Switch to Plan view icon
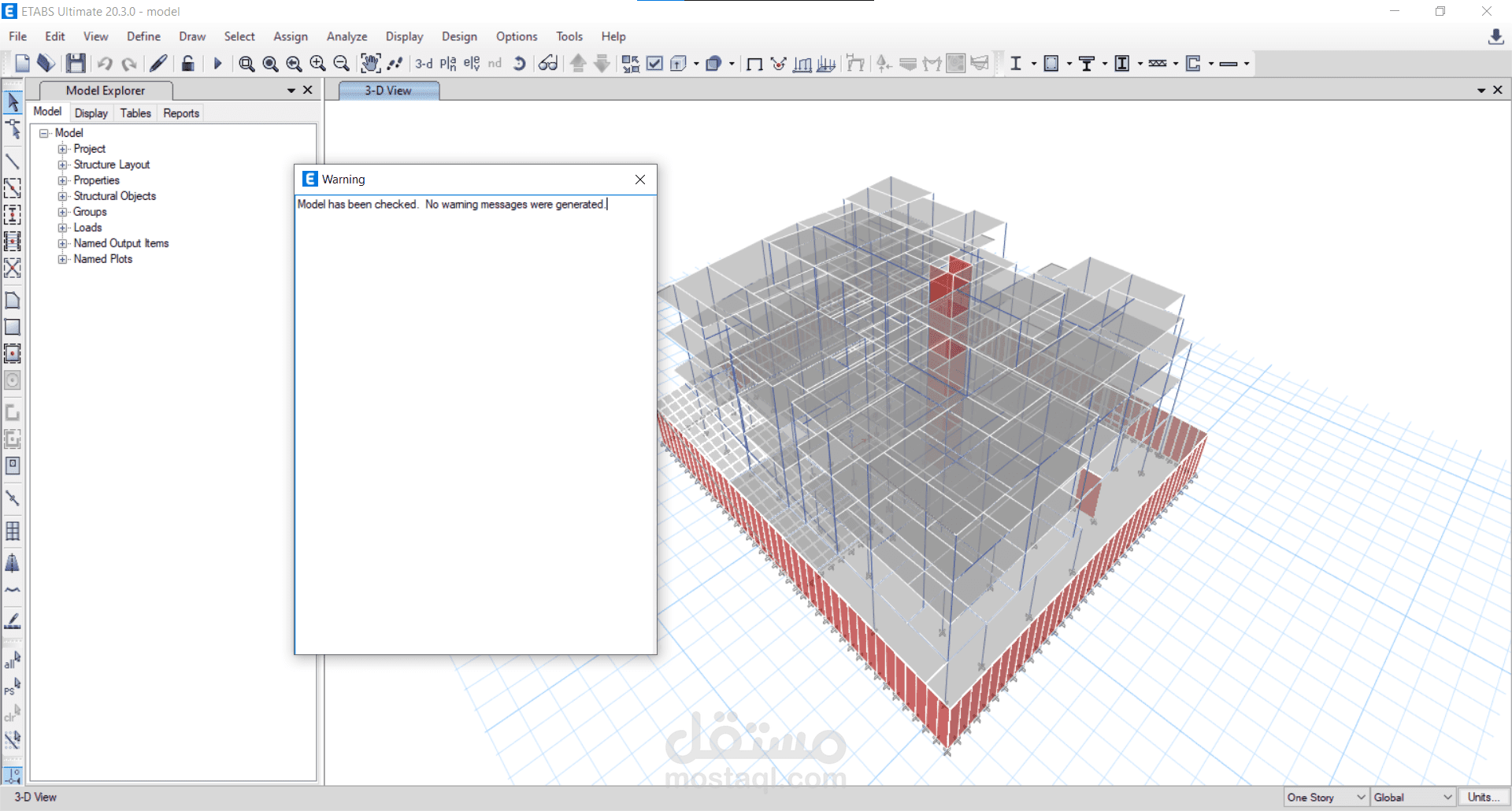 tap(448, 64)
